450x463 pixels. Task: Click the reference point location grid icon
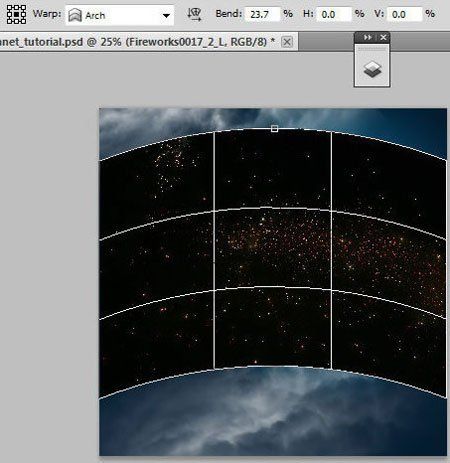coord(16,14)
